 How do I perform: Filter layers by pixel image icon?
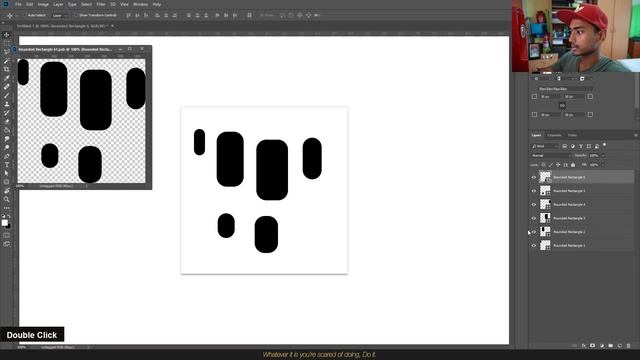click(564, 146)
